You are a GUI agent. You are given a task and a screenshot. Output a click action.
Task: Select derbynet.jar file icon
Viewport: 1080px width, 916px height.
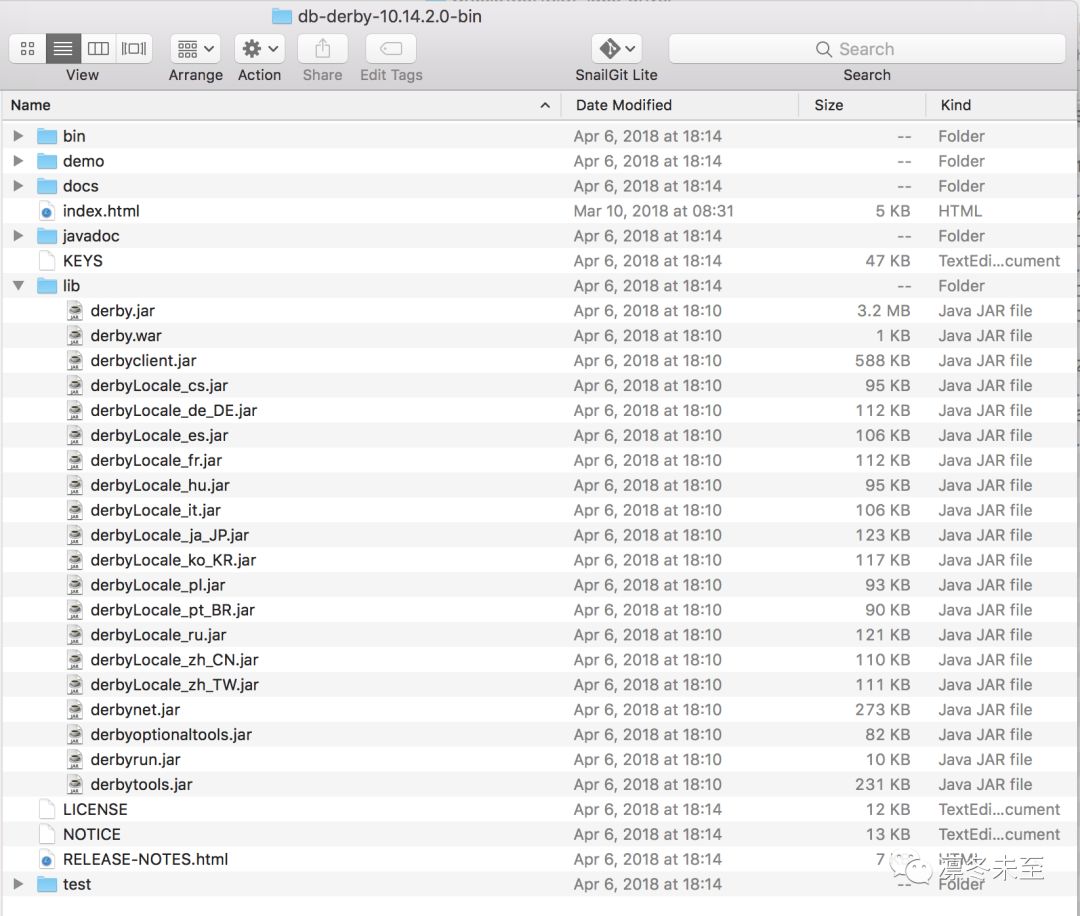coord(75,709)
